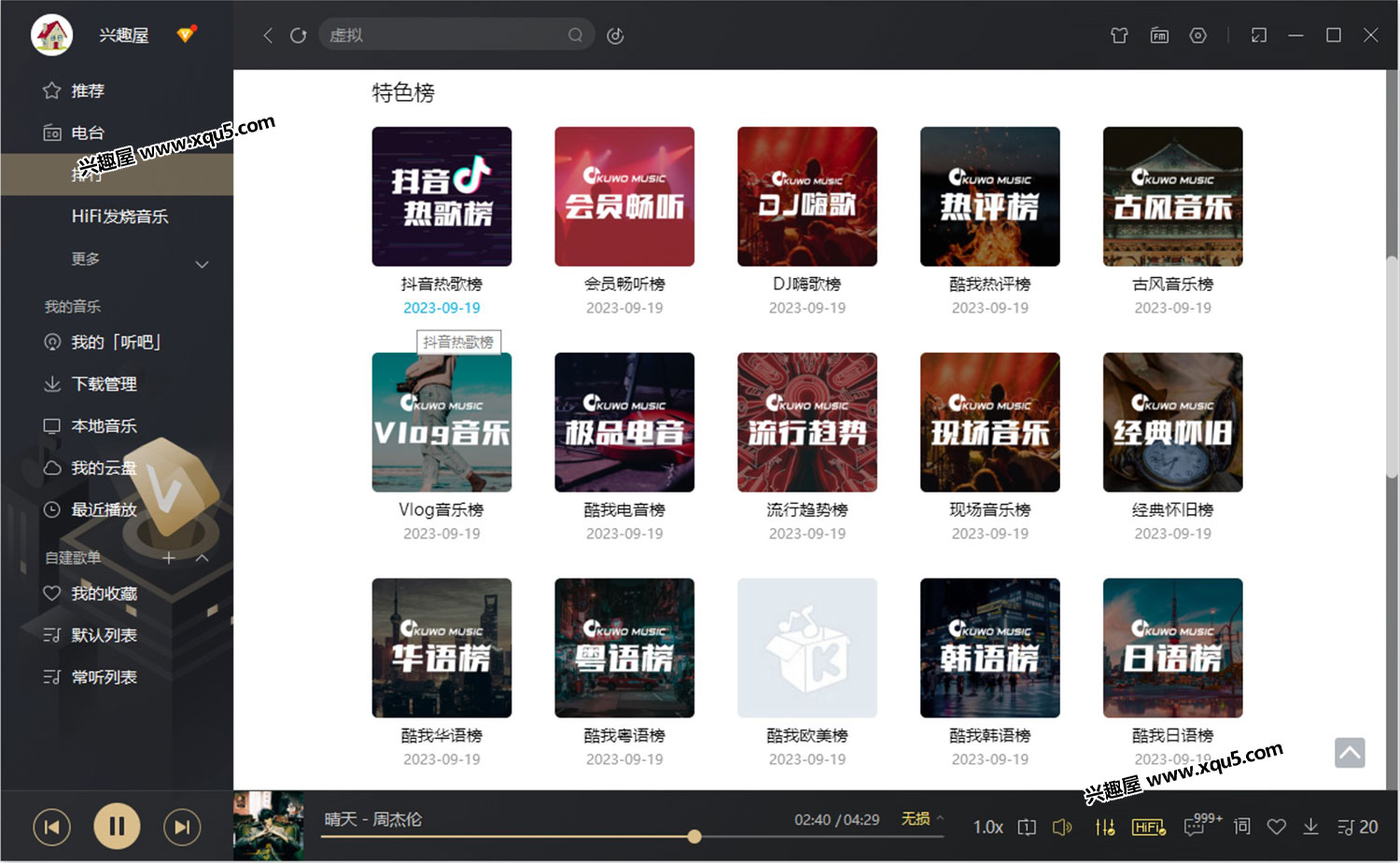Click the 酷我粤语榜 title link
The width and height of the screenshot is (1400, 863).
pos(624,736)
